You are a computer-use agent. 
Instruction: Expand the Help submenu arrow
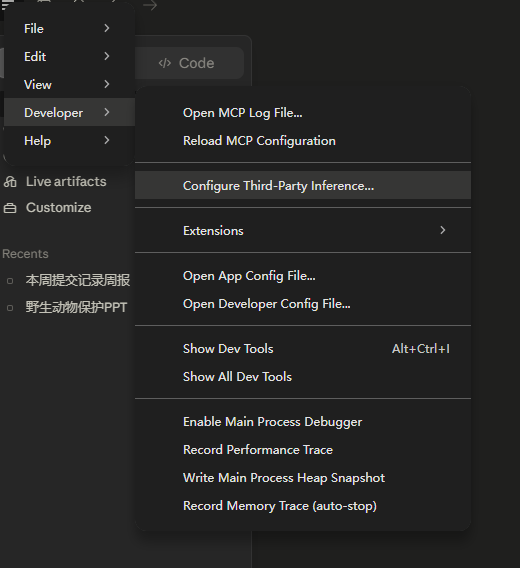point(107,140)
